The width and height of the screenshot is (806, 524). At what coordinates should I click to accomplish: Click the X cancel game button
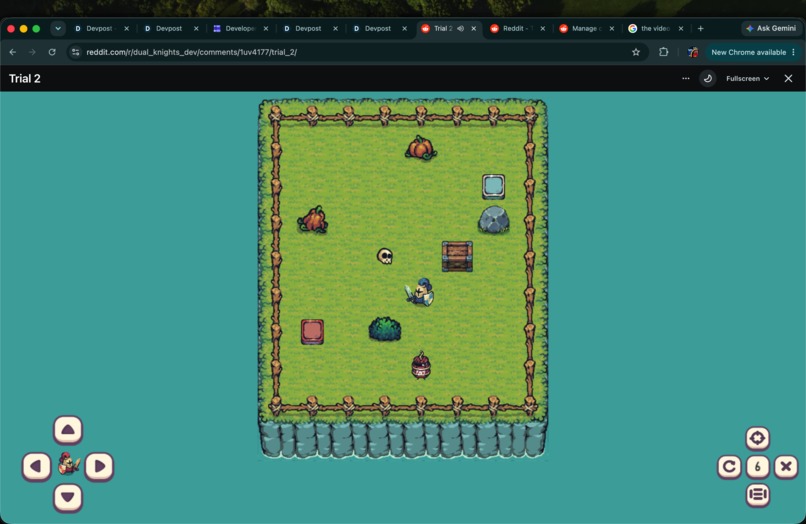pyautogui.click(x=786, y=466)
